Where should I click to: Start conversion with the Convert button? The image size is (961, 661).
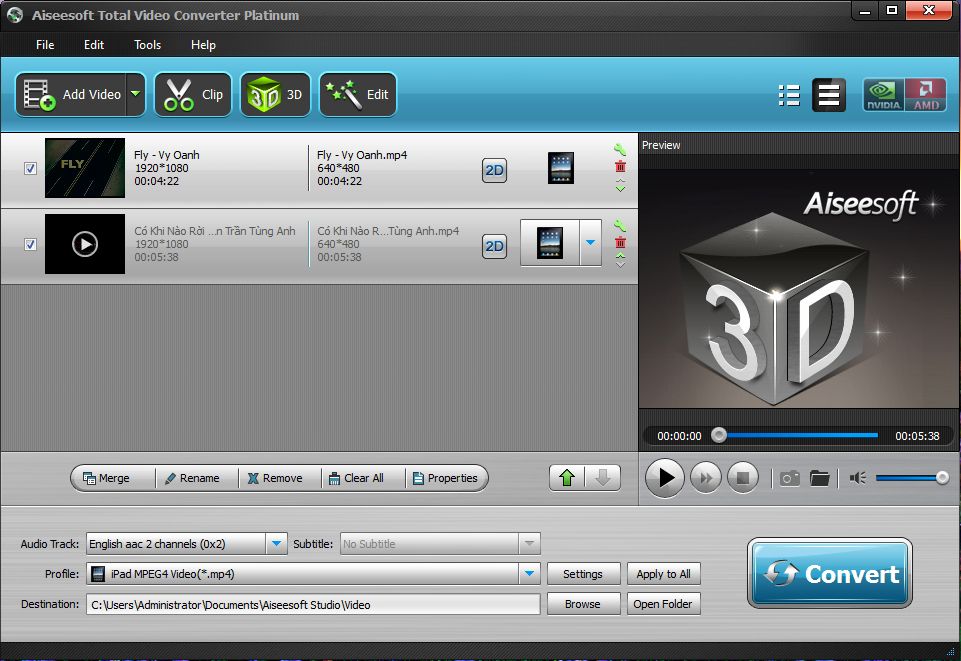point(830,573)
